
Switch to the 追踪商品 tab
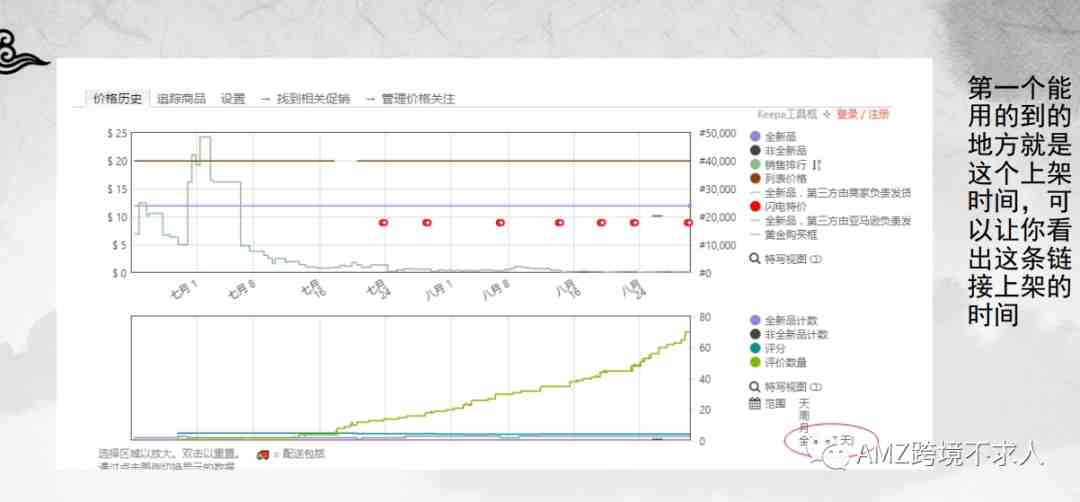[181, 98]
